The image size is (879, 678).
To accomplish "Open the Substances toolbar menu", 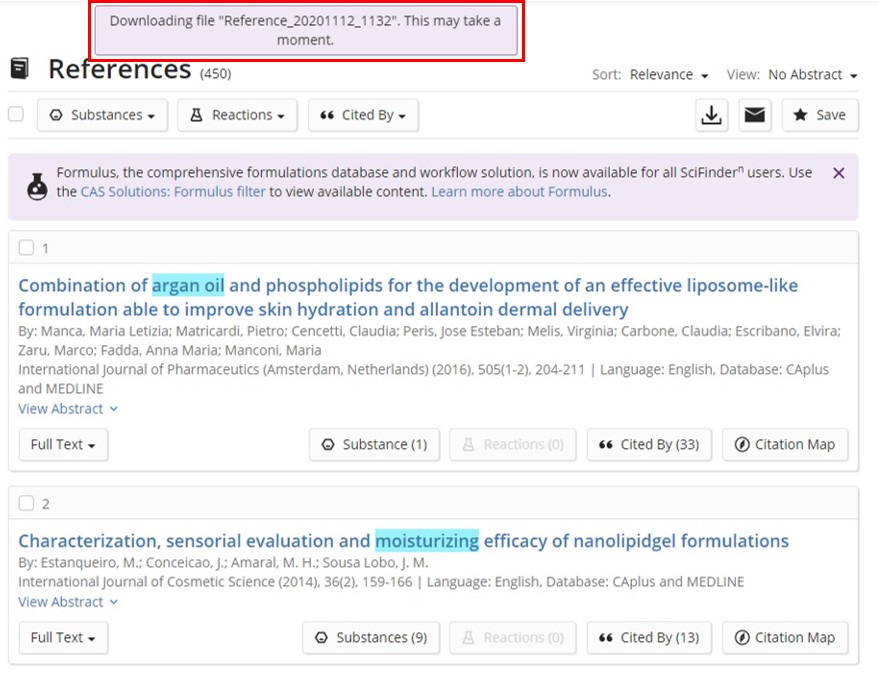I will point(103,116).
